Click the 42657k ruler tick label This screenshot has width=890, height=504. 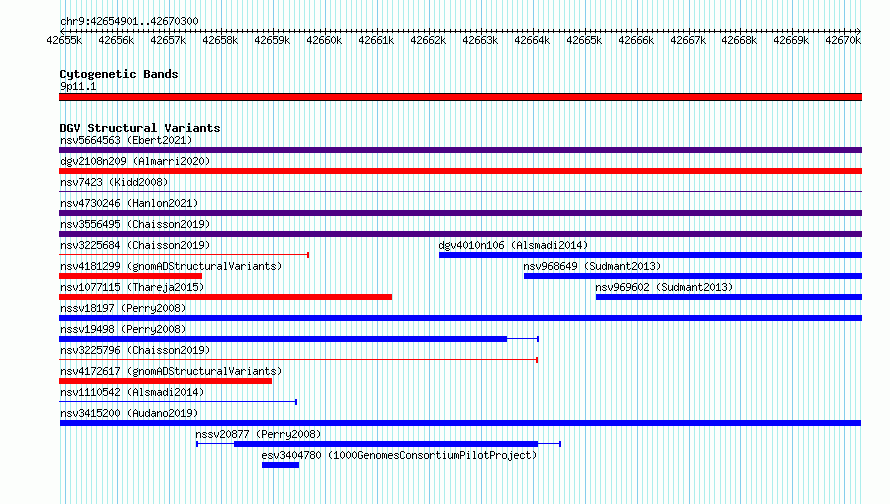pos(168,40)
